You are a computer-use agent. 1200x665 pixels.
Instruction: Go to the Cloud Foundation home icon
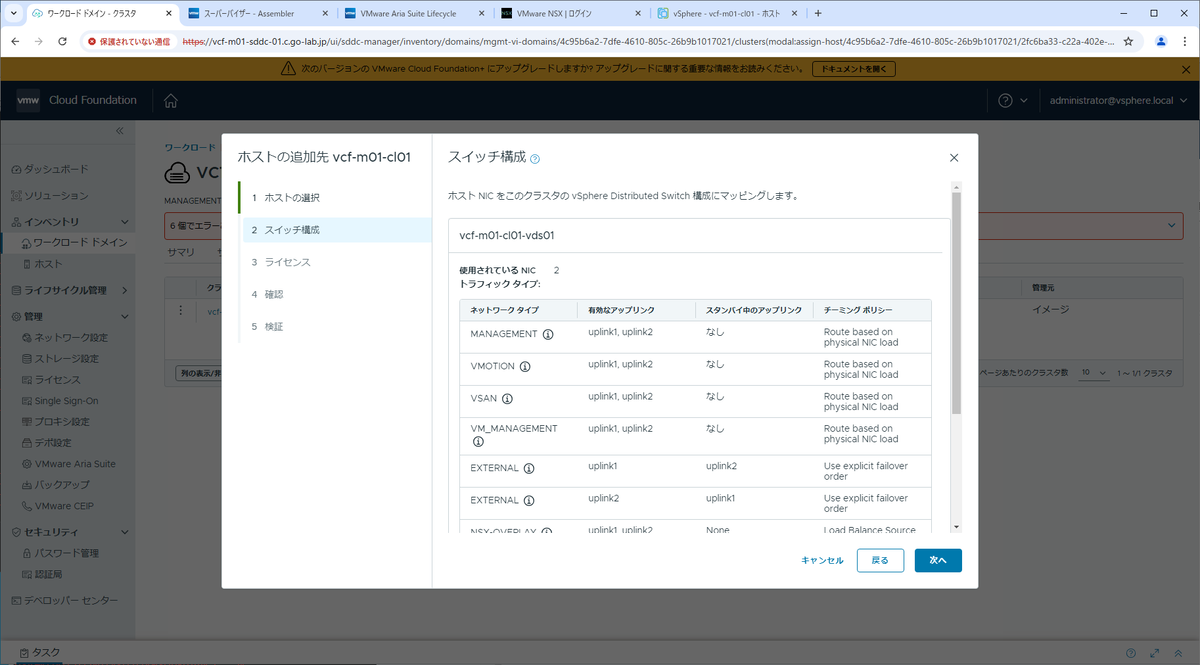click(x=171, y=100)
